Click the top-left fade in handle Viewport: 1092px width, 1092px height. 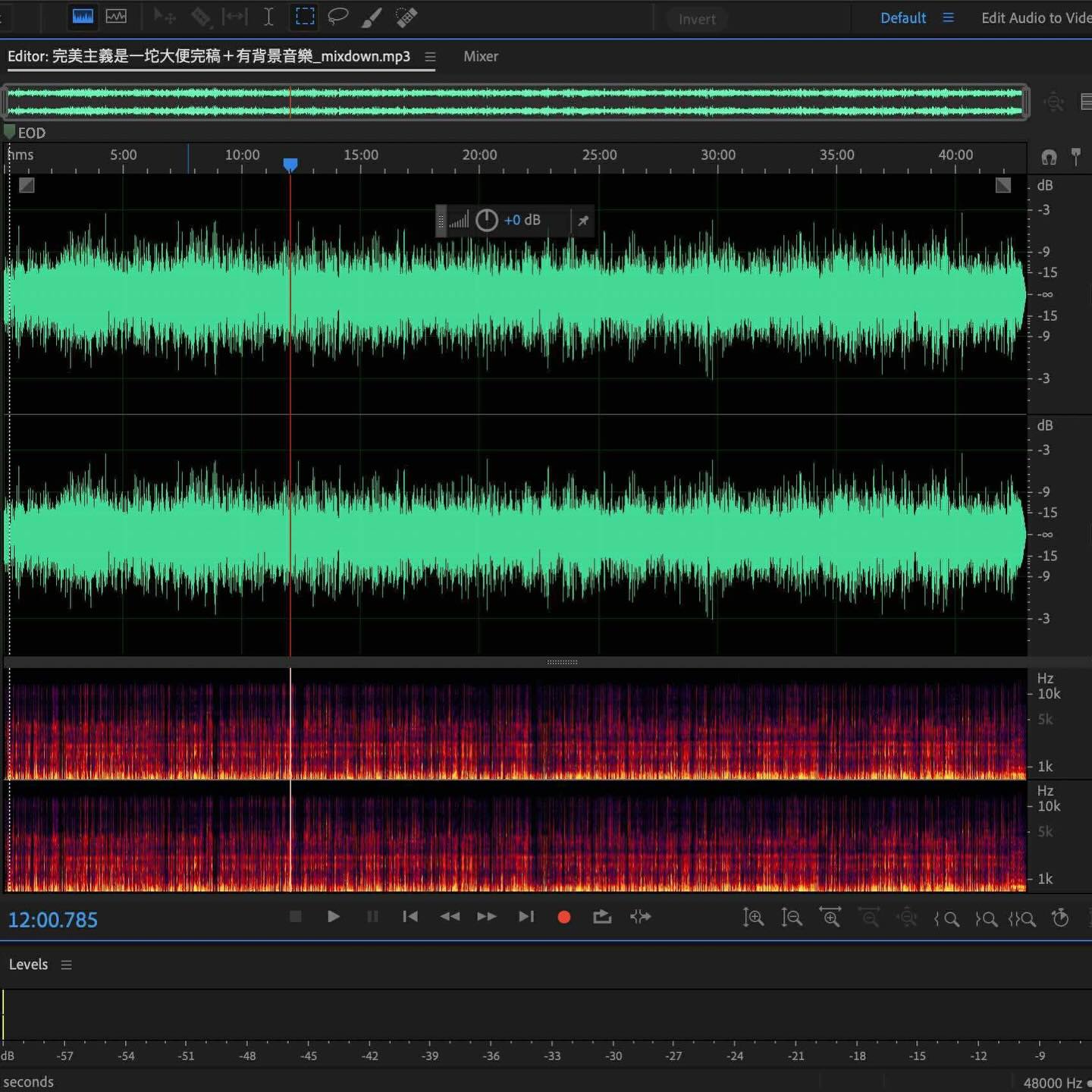pos(27,185)
